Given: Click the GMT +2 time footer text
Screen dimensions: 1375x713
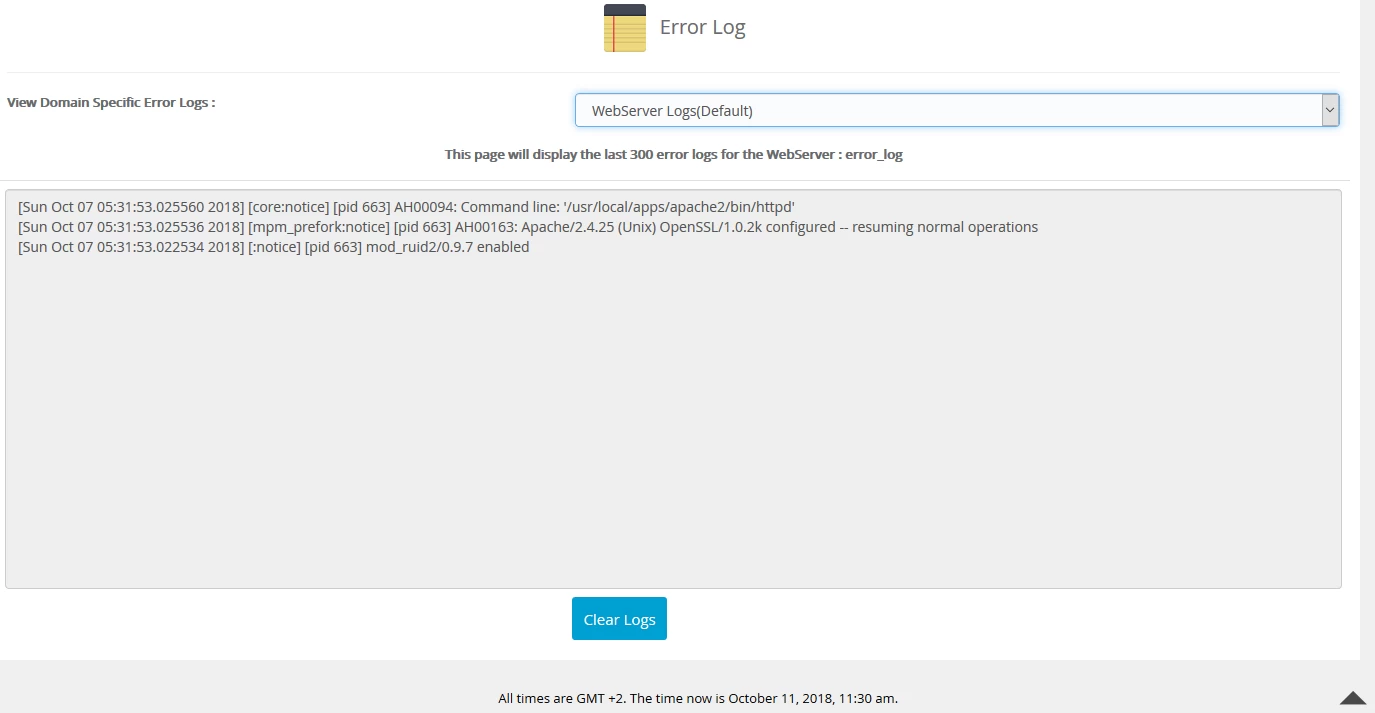Looking at the screenshot, I should [x=698, y=698].
